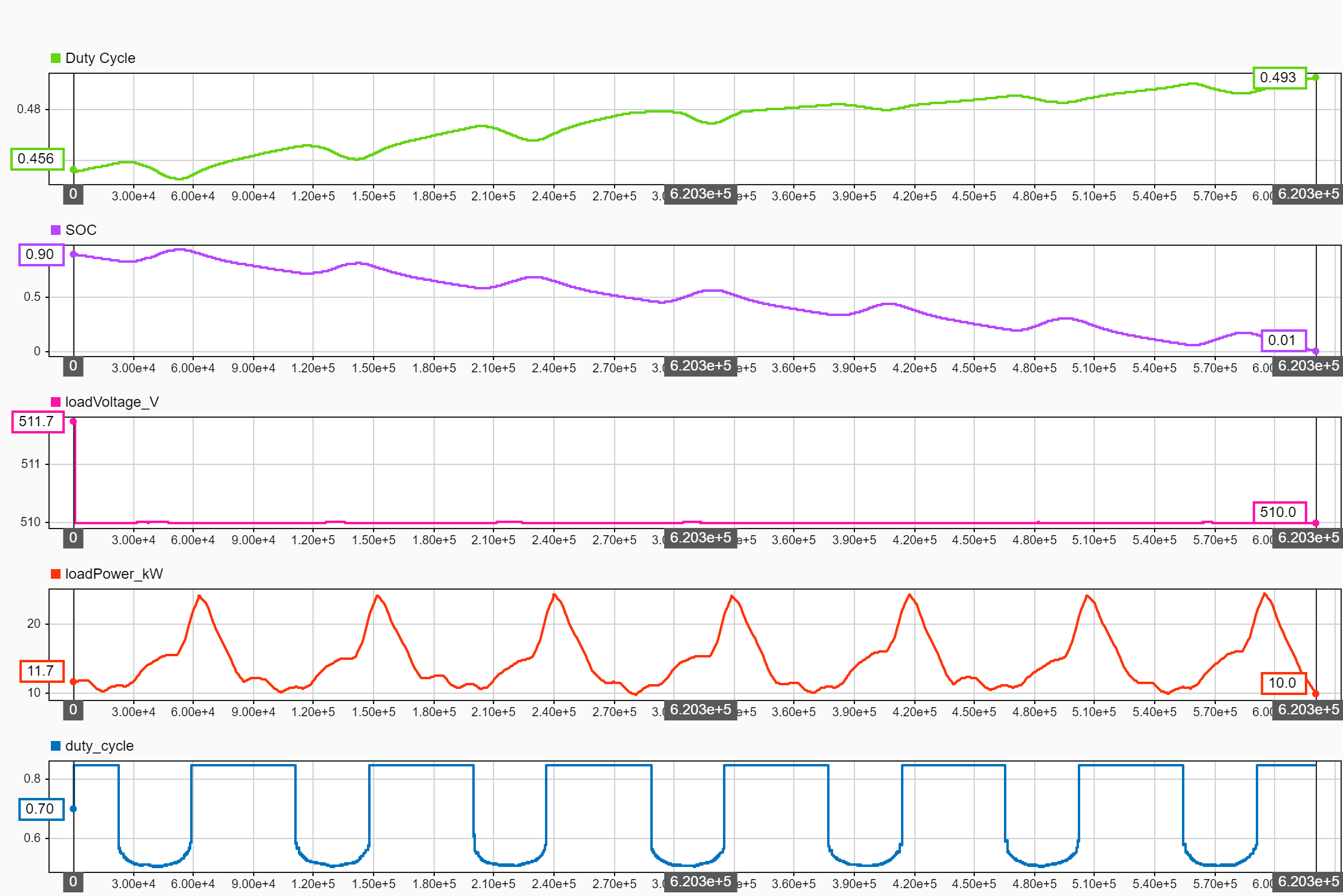Click the 511 y-axis tick on loadVoltage_V plot

(x=31, y=464)
